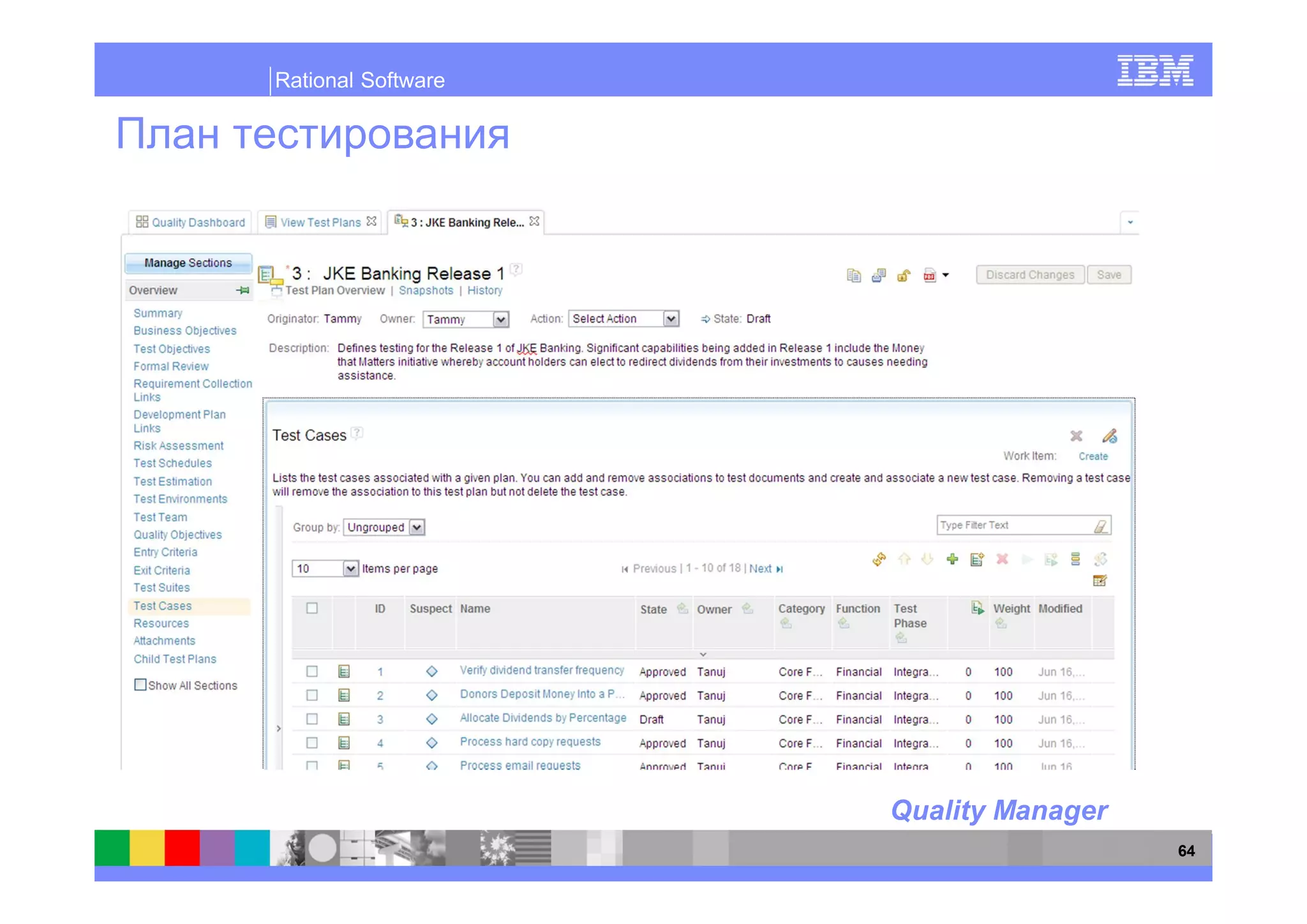Click the suspect diamond icon in row 2

[431, 695]
